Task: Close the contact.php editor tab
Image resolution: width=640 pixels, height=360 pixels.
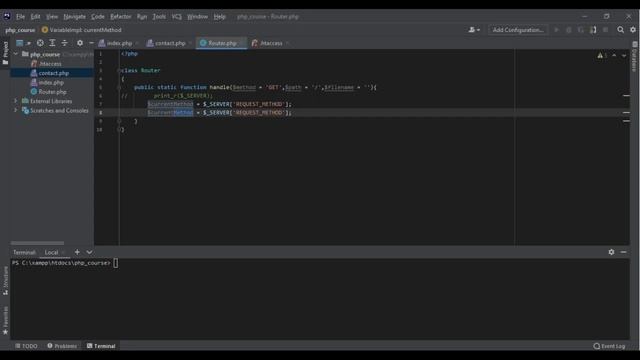Action: pos(190,43)
